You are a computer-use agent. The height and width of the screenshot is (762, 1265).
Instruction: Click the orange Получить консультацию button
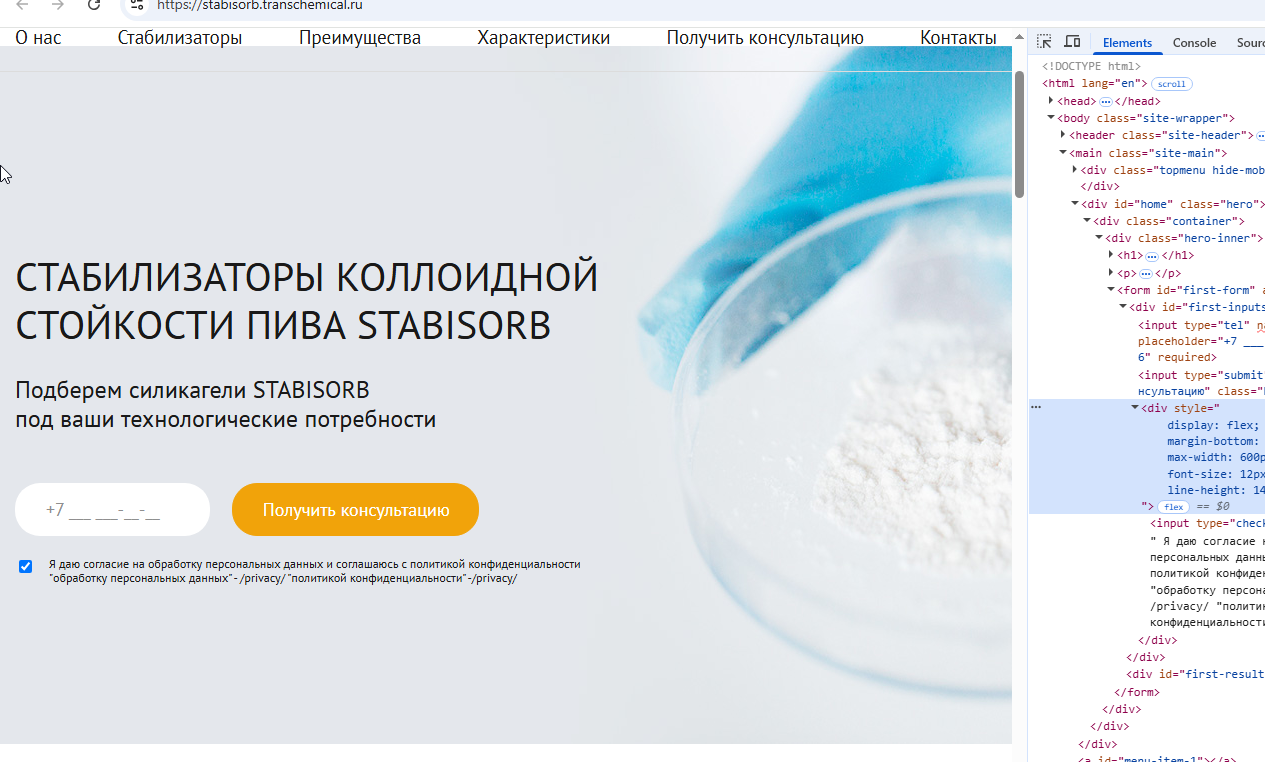(x=355, y=510)
